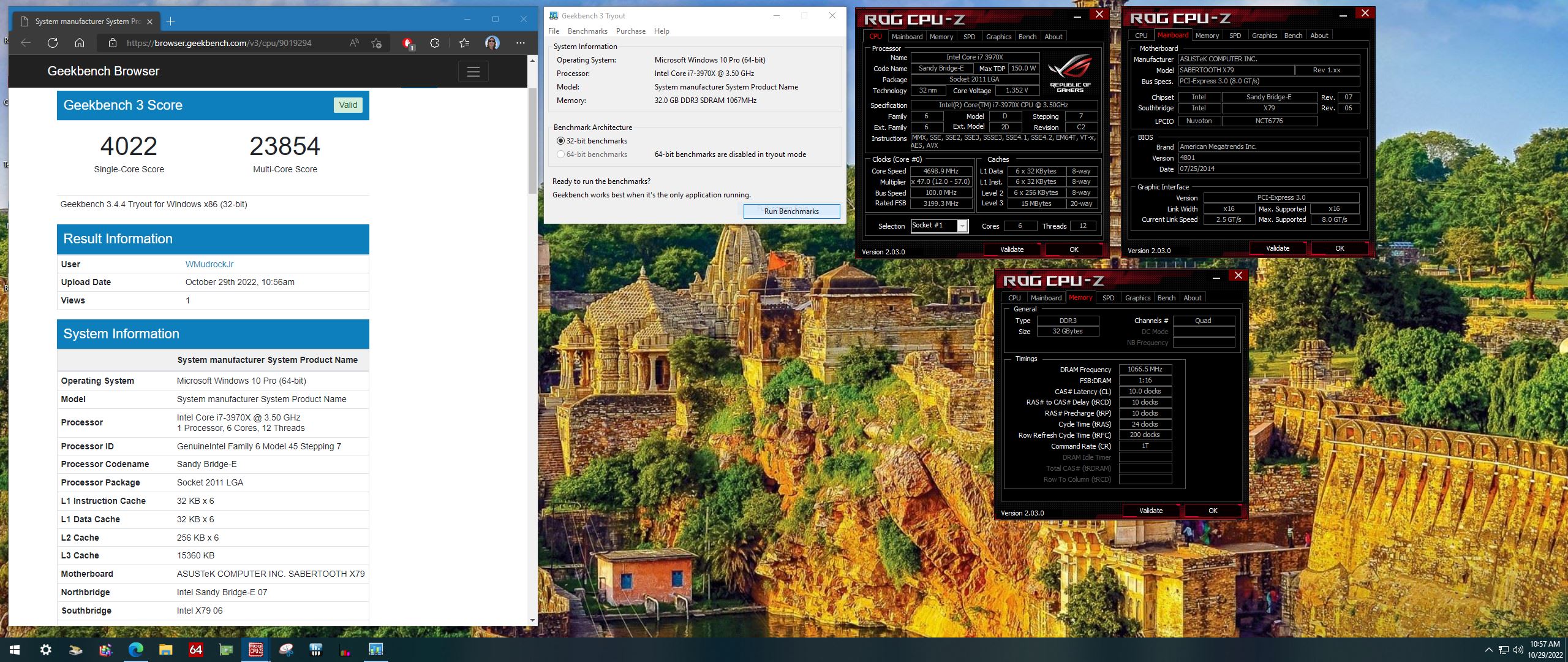Click the Geekbench Browser title link

point(104,71)
